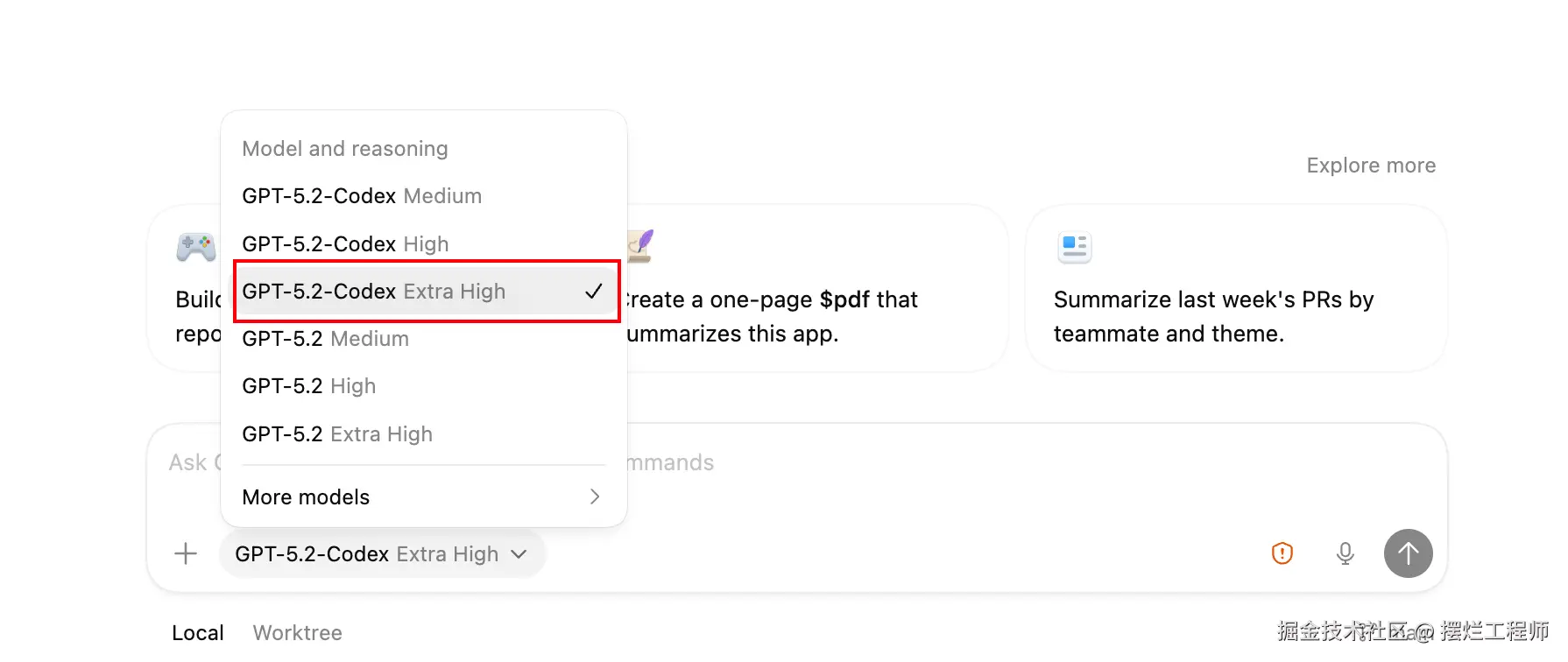Screen dimensions: 1568x662
Task: Click the plus attach icon
Action: pos(186,553)
